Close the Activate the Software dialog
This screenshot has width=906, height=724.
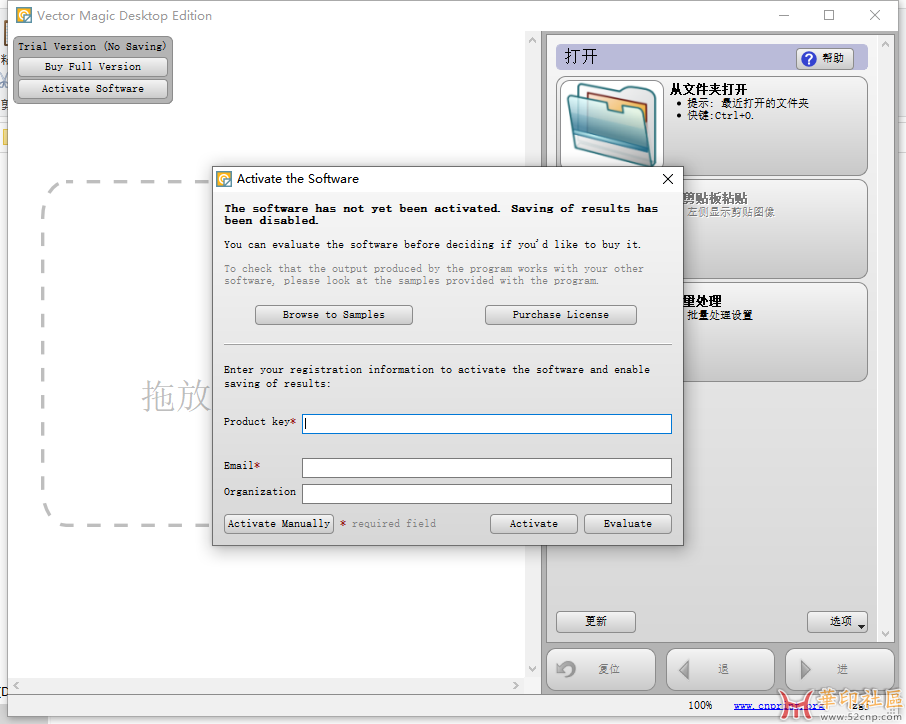pyautogui.click(x=668, y=179)
